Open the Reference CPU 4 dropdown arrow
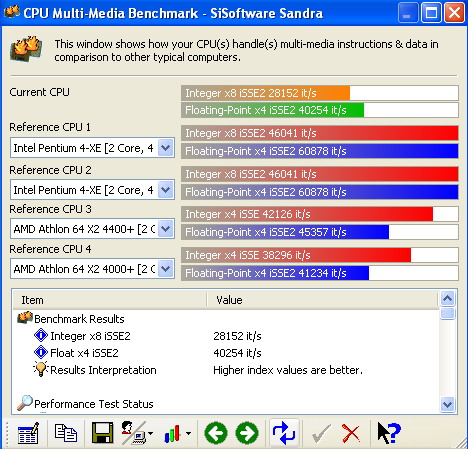The height and width of the screenshot is (449, 468). click(165, 269)
